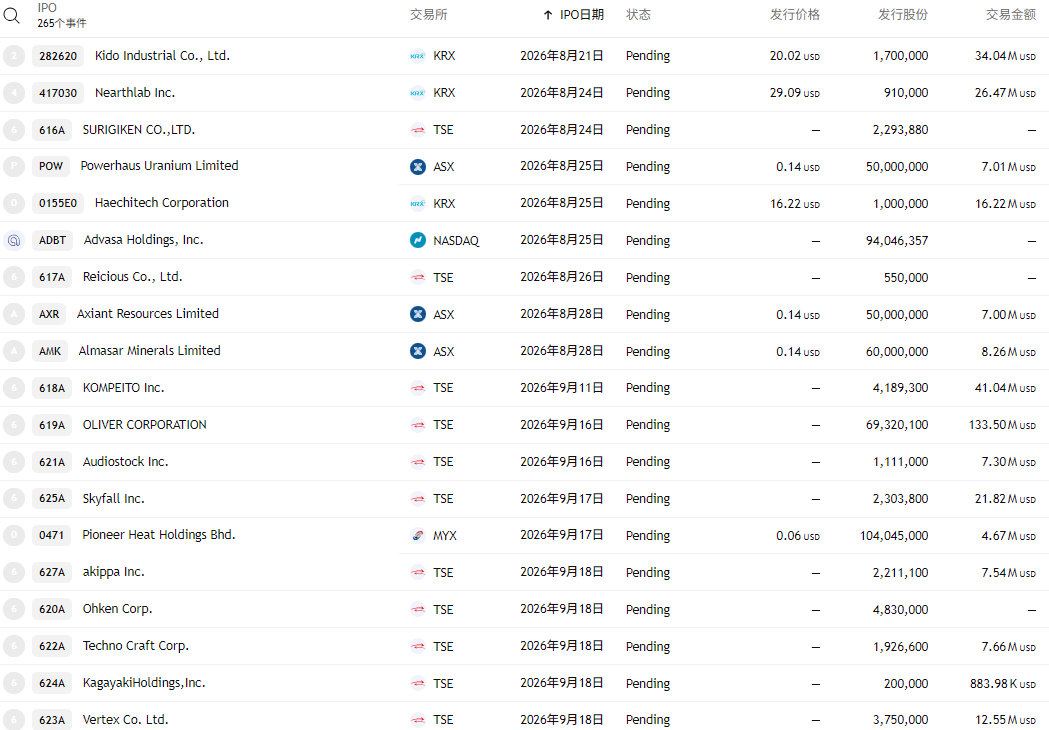Open Skyfall Inc. entry
The width and height of the screenshot is (1049, 730).
pos(114,498)
